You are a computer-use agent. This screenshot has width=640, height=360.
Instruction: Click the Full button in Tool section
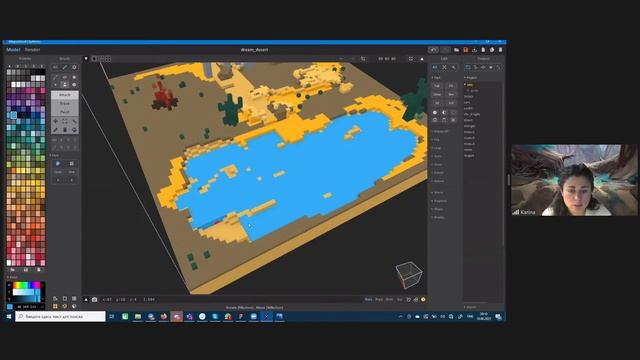[437, 86]
